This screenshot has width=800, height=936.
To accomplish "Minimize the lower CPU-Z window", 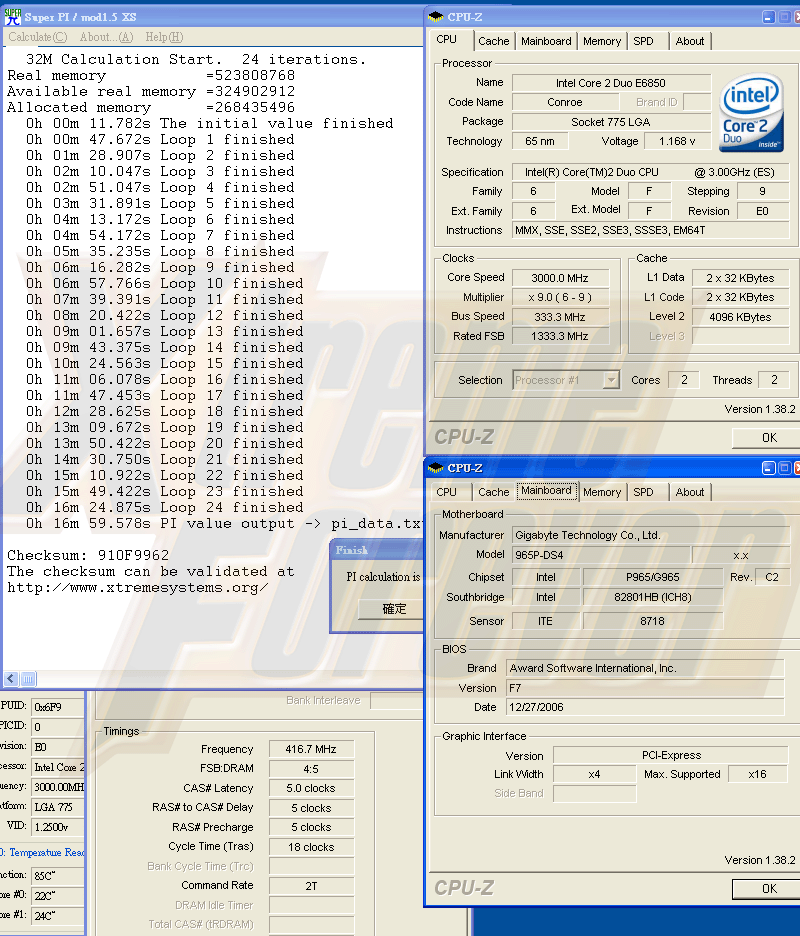I will click(x=768, y=468).
